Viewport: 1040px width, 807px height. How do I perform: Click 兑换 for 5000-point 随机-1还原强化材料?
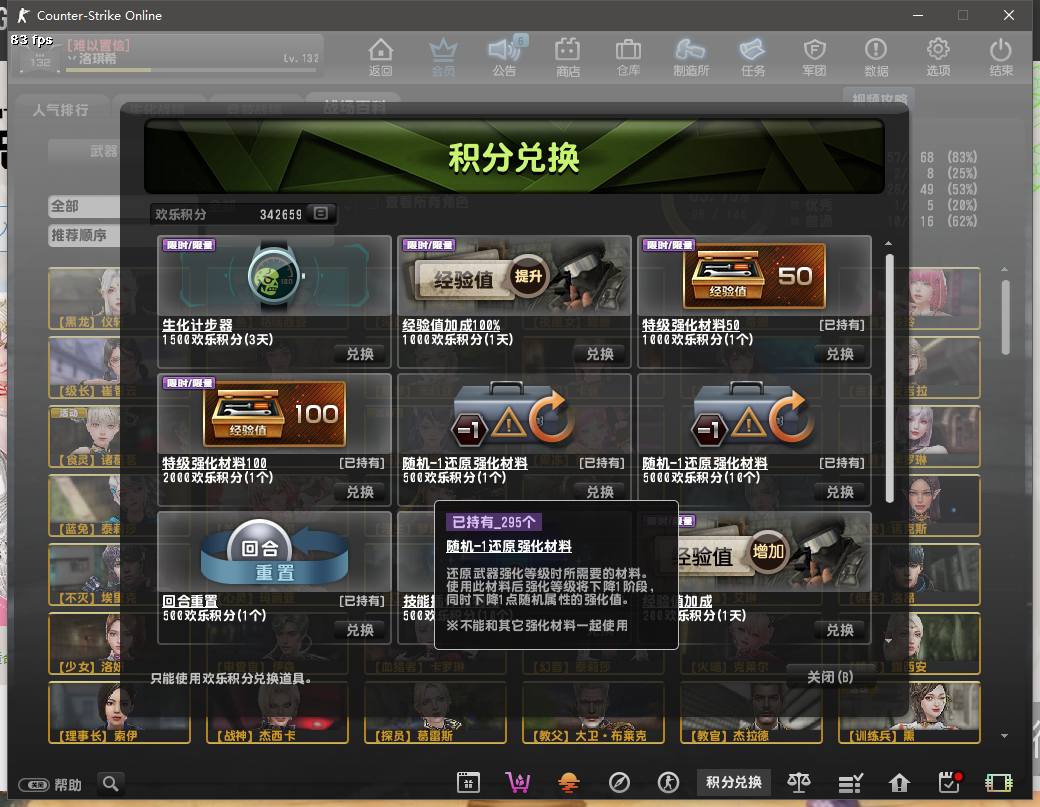(840, 492)
